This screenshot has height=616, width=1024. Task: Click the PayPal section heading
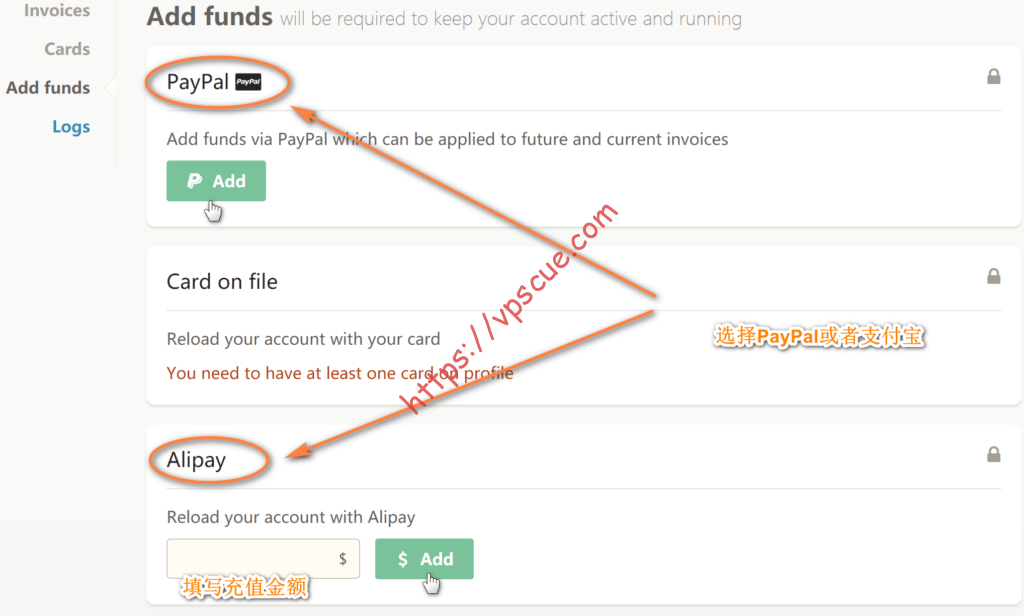click(197, 82)
